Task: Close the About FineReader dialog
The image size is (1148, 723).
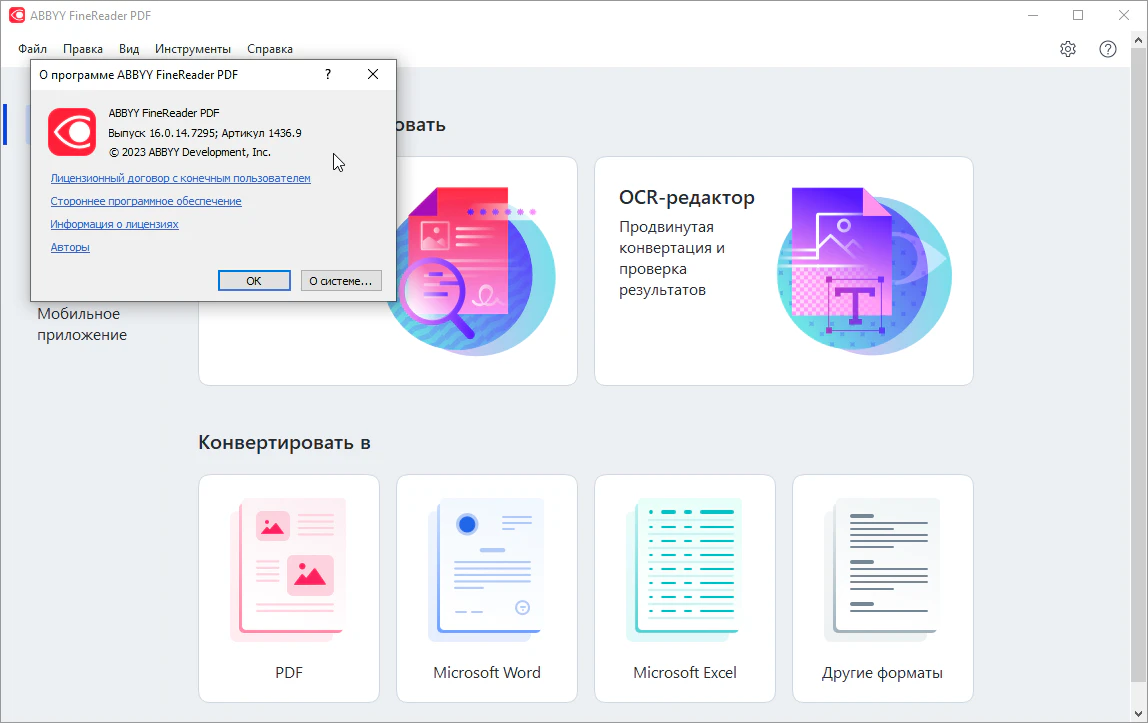Action: (x=372, y=74)
